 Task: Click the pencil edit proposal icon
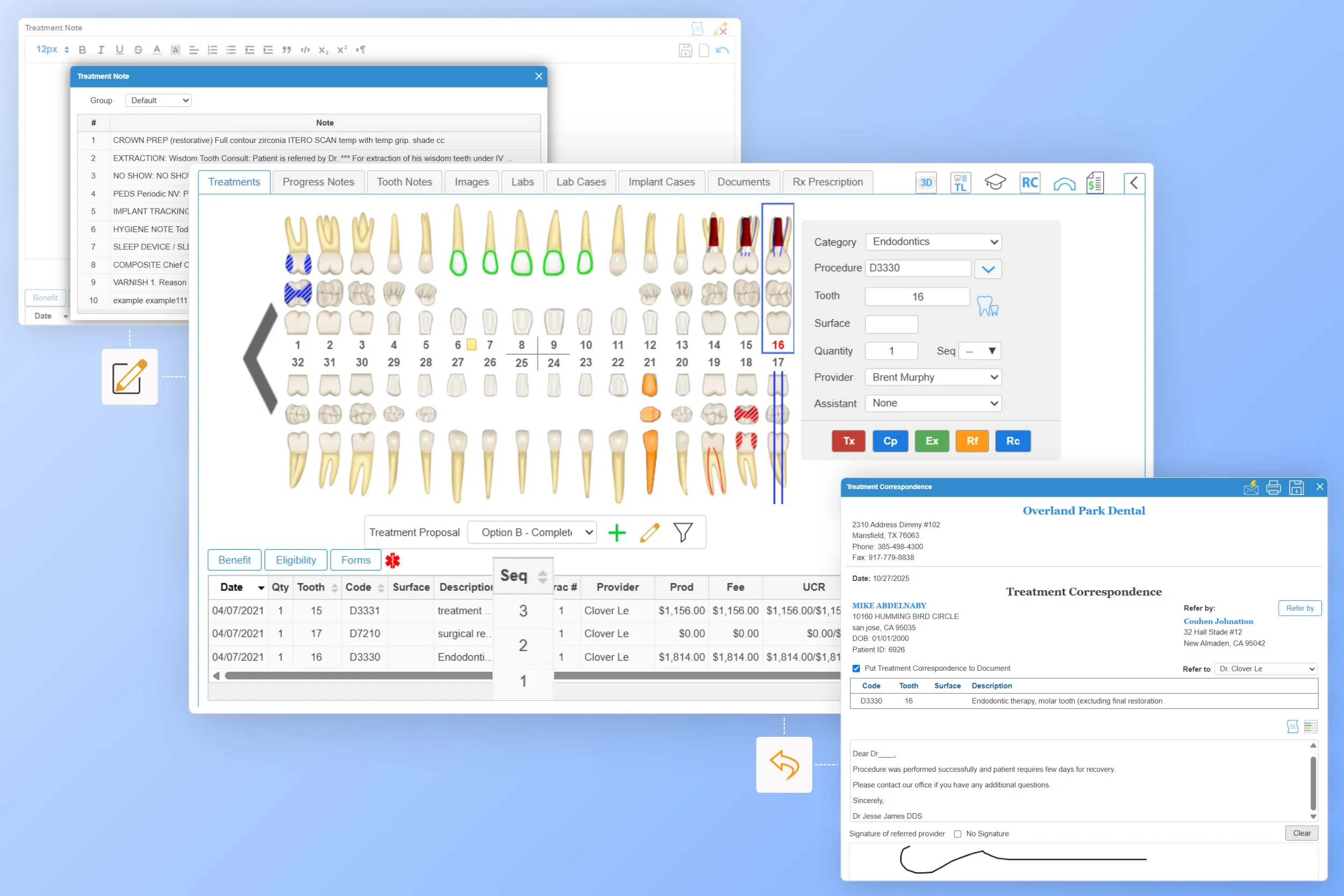tap(650, 533)
